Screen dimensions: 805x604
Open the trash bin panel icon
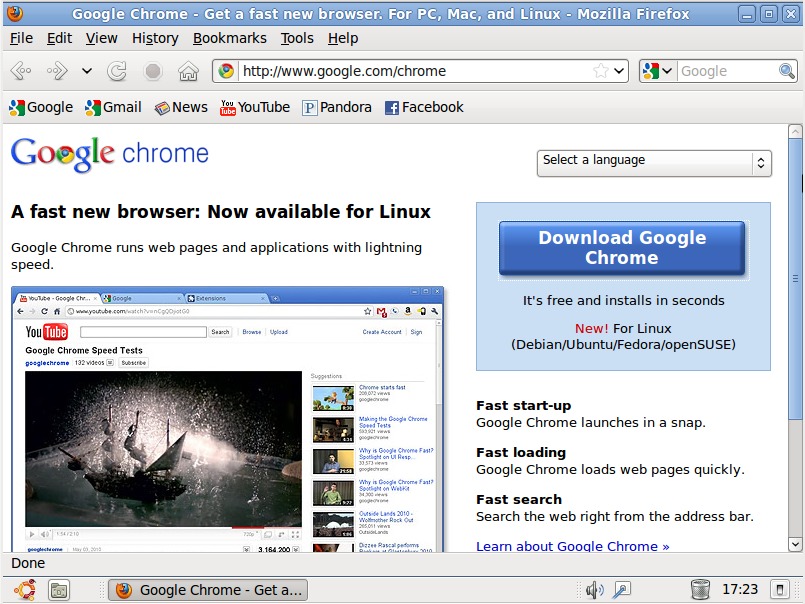[x=700, y=590]
